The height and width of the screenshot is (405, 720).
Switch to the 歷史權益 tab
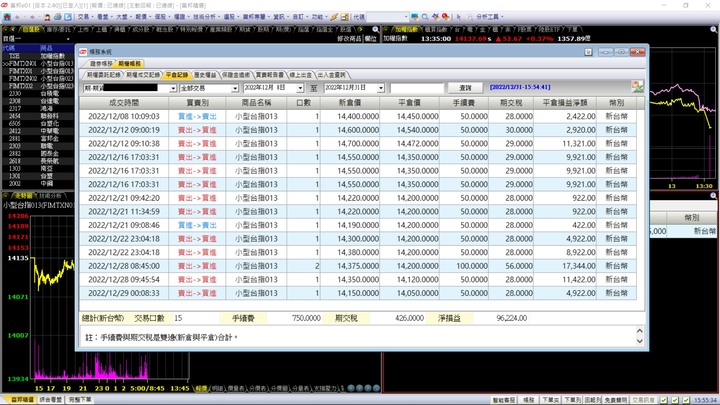205,75
